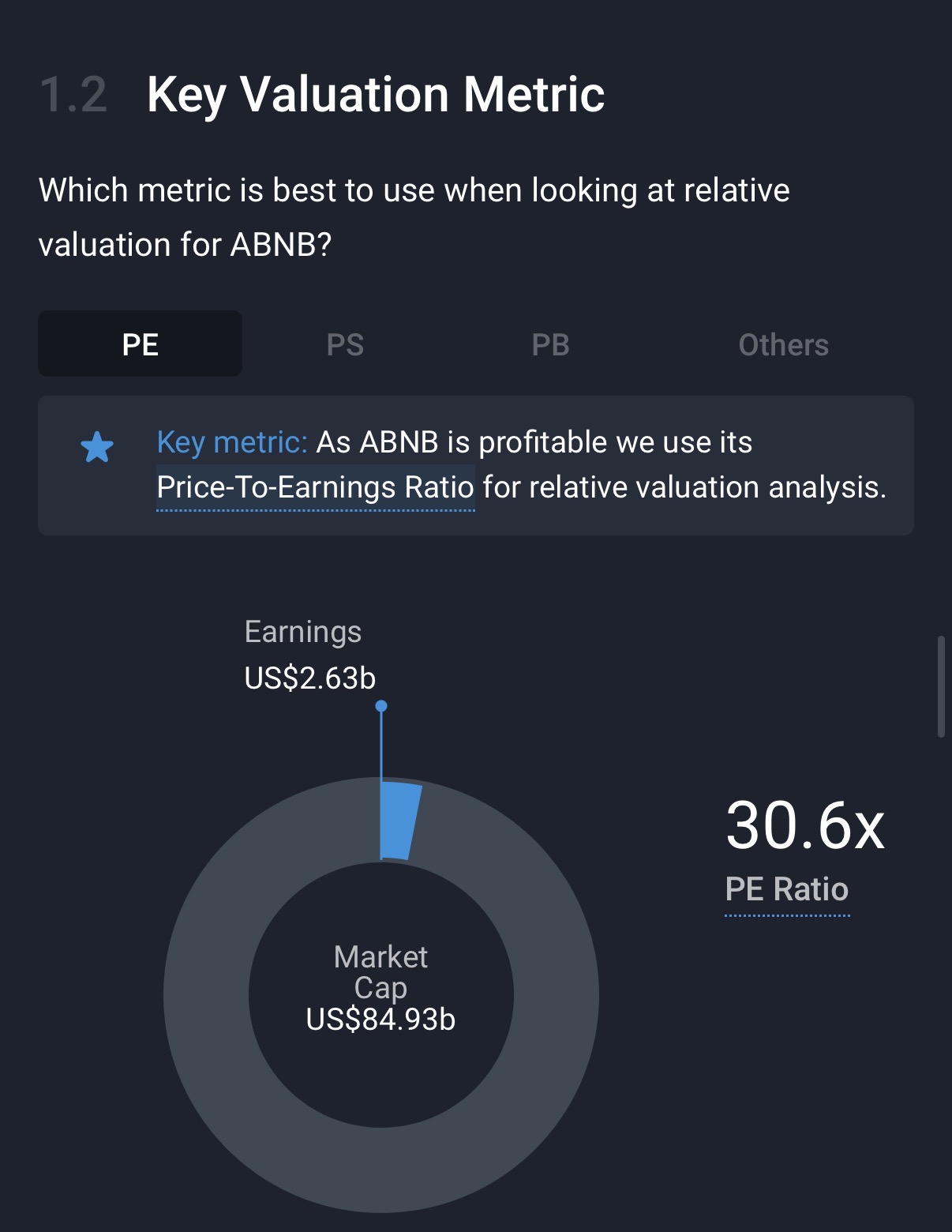Image resolution: width=952 pixels, height=1232 pixels.
Task: Click the underlined PE Ratio link
Action: (787, 890)
